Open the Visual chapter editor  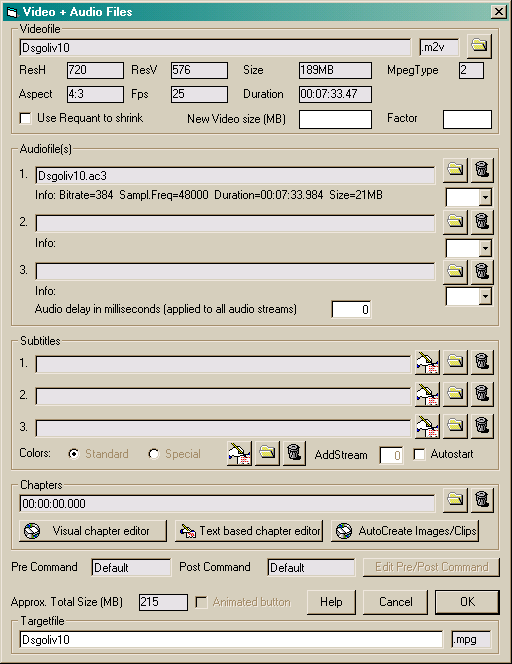pyautogui.click(x=93, y=531)
